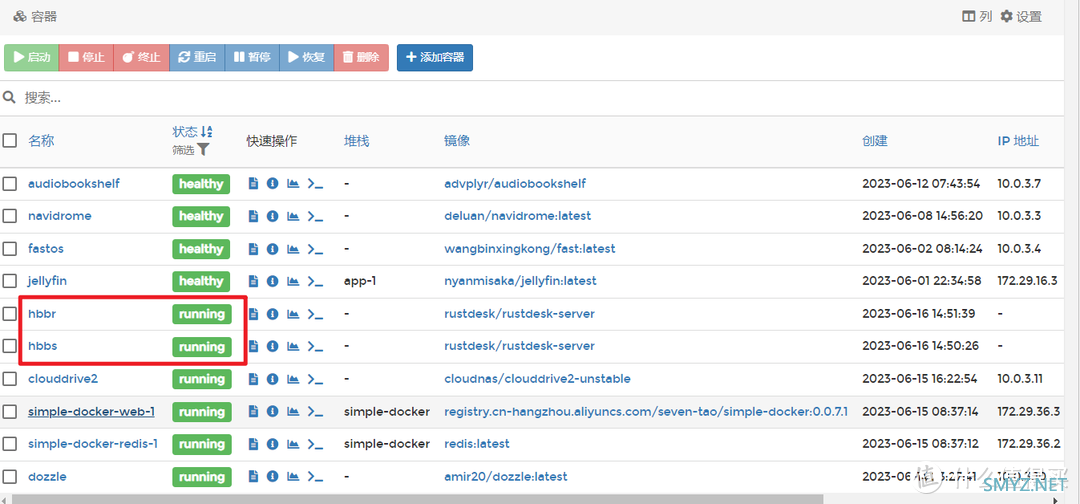The width and height of the screenshot is (1080, 504).
Task: Open the cloudnas/clouddrive2-unstable image link
Action: (x=537, y=379)
